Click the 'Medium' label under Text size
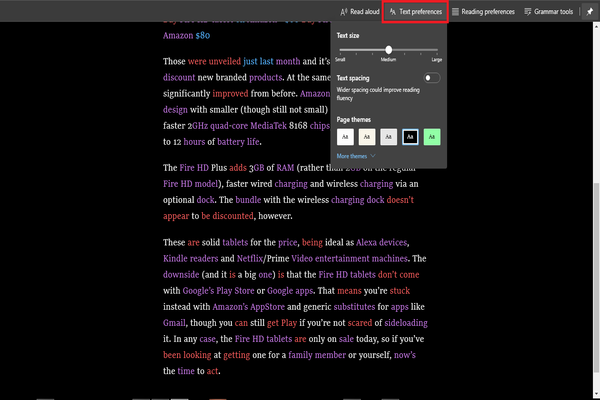 tap(388, 60)
